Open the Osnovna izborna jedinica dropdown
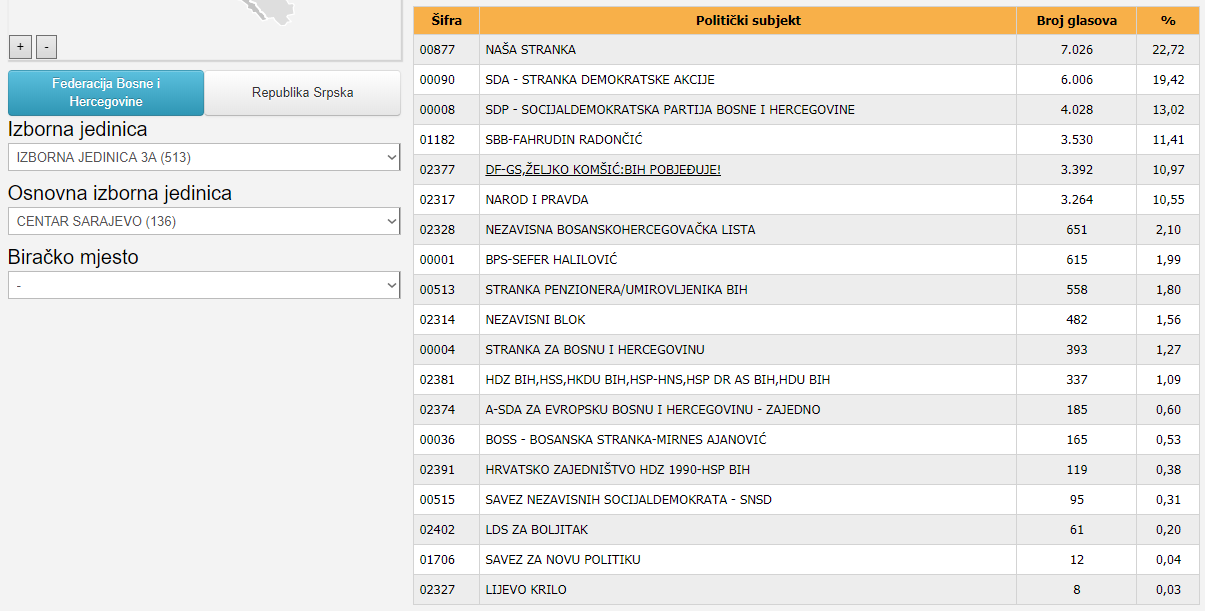1205x611 pixels. (204, 221)
